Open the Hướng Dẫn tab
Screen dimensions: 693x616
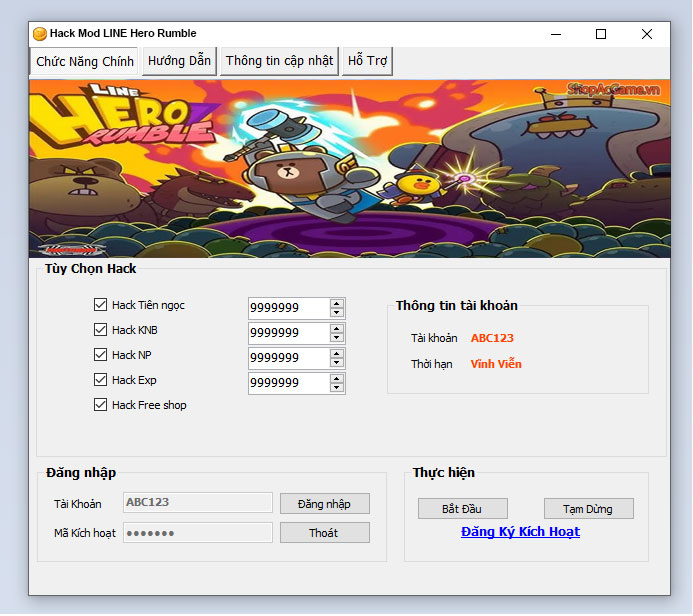pos(179,61)
